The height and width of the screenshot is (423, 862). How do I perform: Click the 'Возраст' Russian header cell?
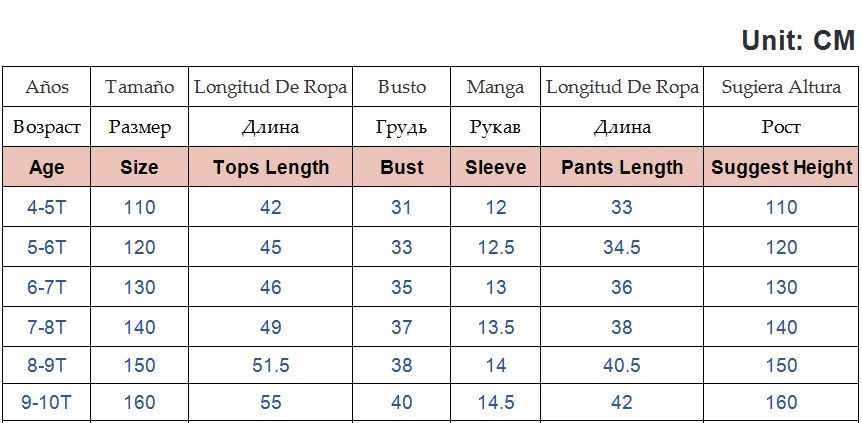click(47, 127)
